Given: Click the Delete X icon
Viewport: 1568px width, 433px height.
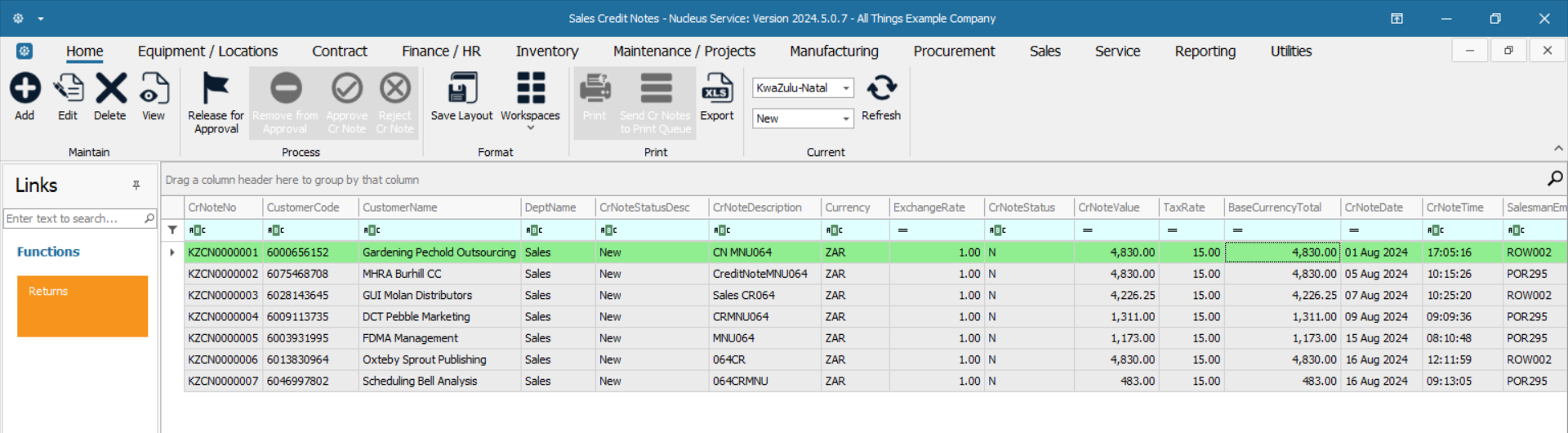Looking at the screenshot, I should (x=110, y=88).
